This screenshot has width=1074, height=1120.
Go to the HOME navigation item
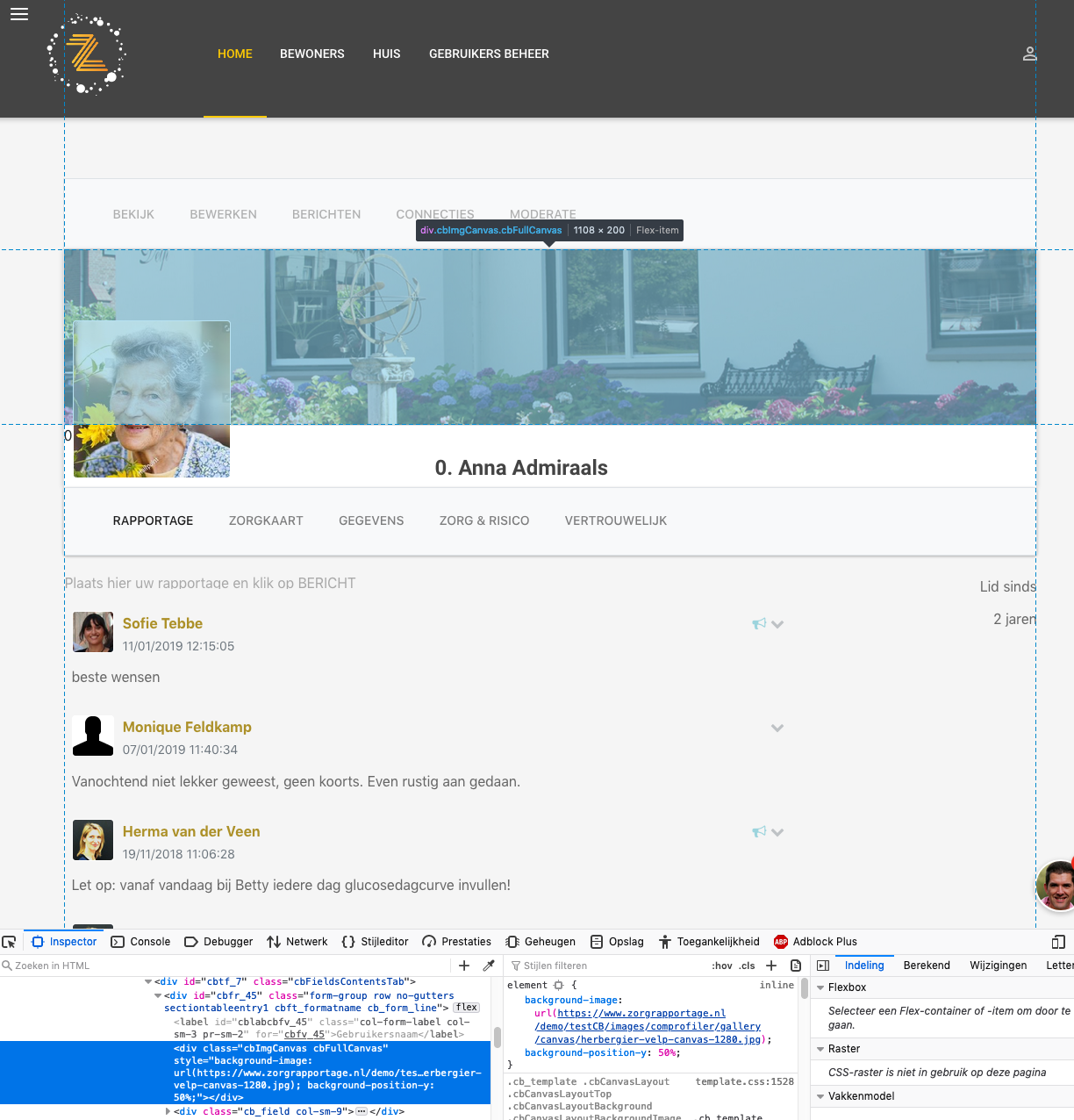click(x=235, y=54)
